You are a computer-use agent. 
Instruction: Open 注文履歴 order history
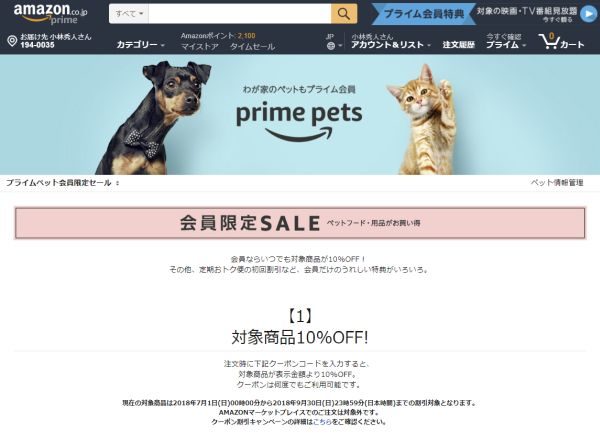(x=458, y=45)
